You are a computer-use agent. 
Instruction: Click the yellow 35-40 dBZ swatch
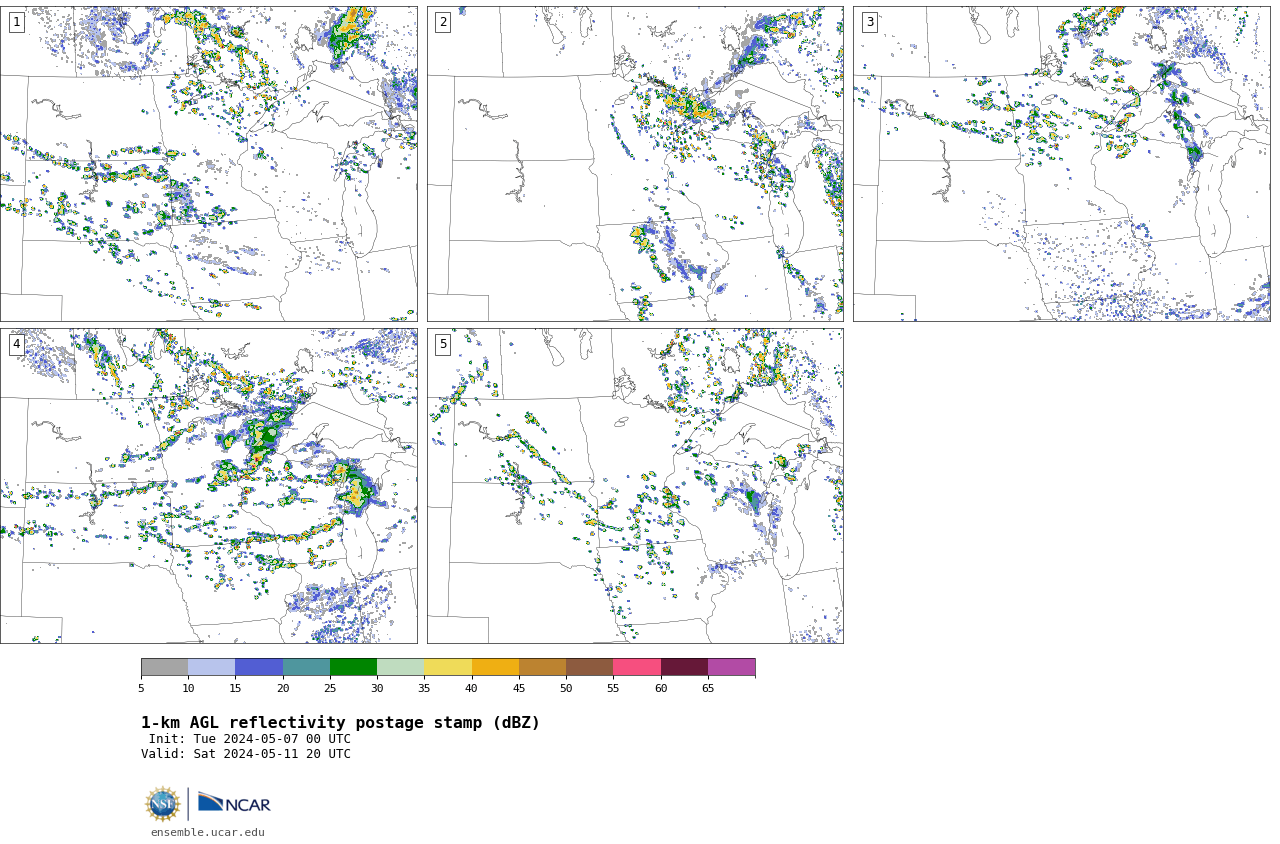[x=448, y=667]
